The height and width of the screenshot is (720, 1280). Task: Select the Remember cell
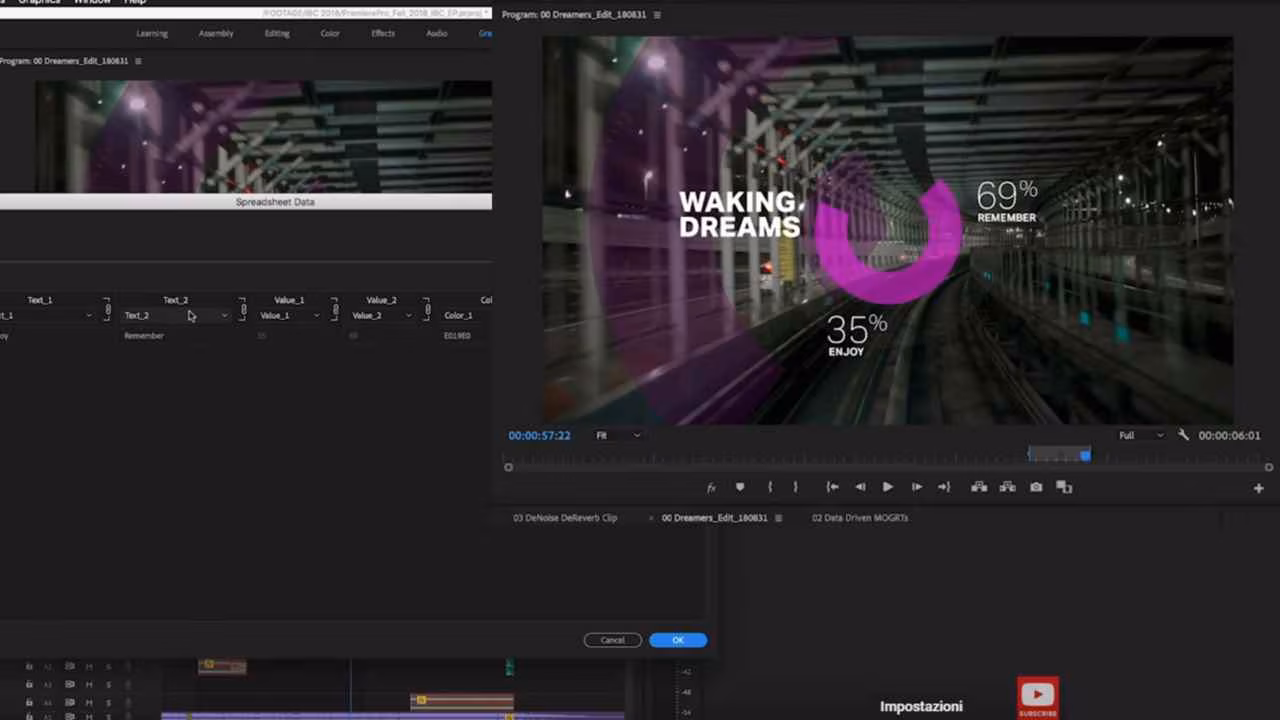click(x=144, y=336)
